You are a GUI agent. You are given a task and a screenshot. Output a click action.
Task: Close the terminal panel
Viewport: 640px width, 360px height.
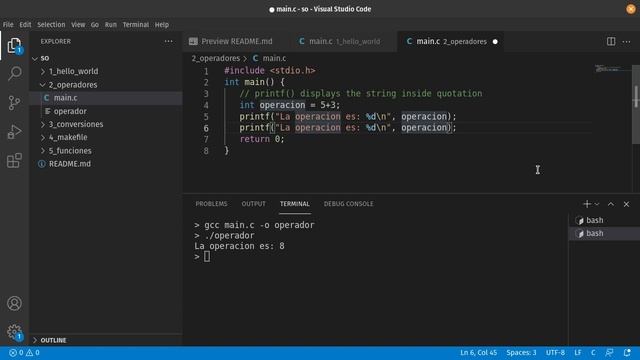click(x=626, y=204)
